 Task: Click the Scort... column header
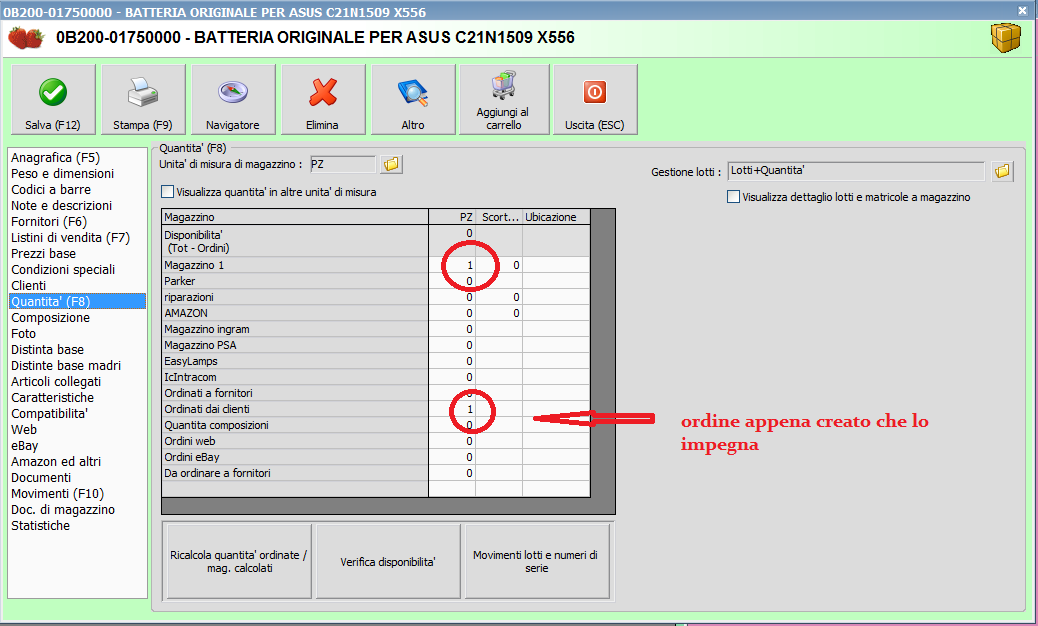tap(499, 217)
